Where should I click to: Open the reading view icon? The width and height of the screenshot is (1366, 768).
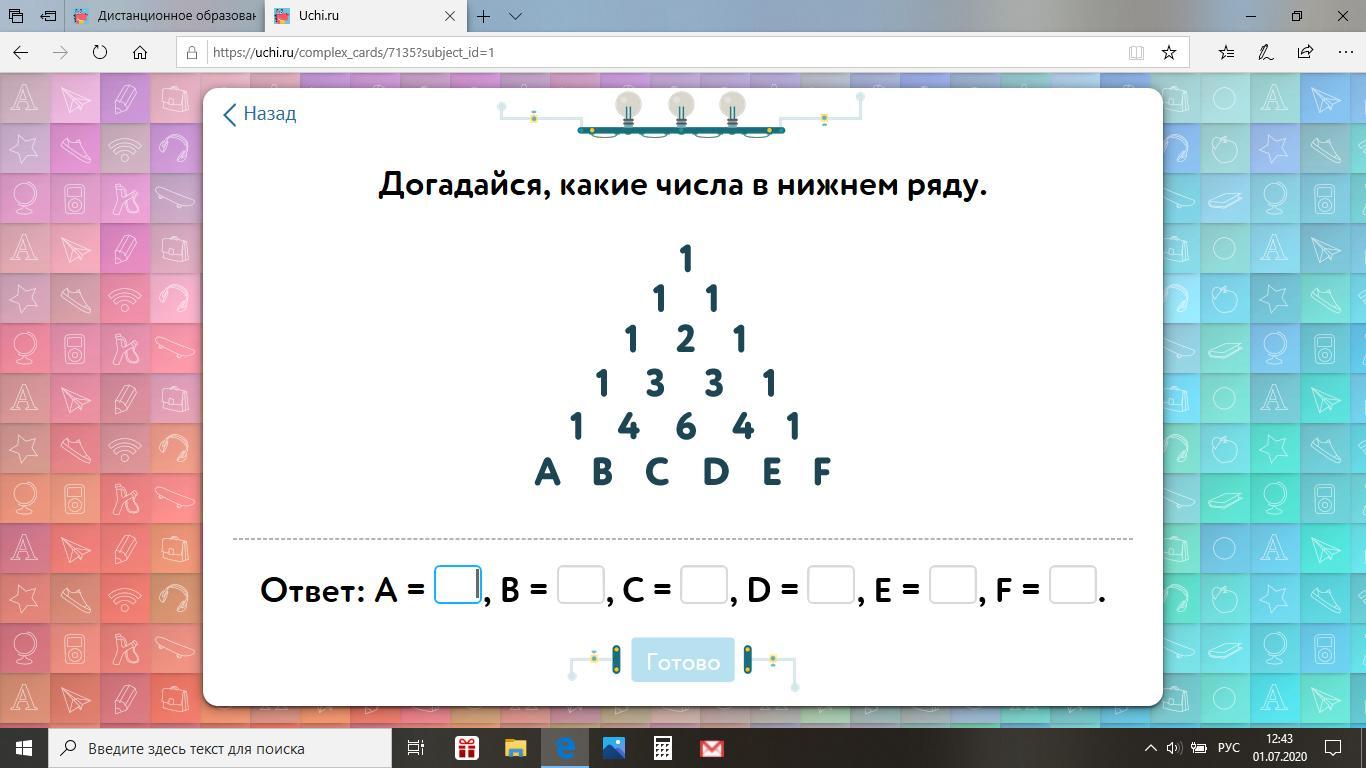[1136, 52]
